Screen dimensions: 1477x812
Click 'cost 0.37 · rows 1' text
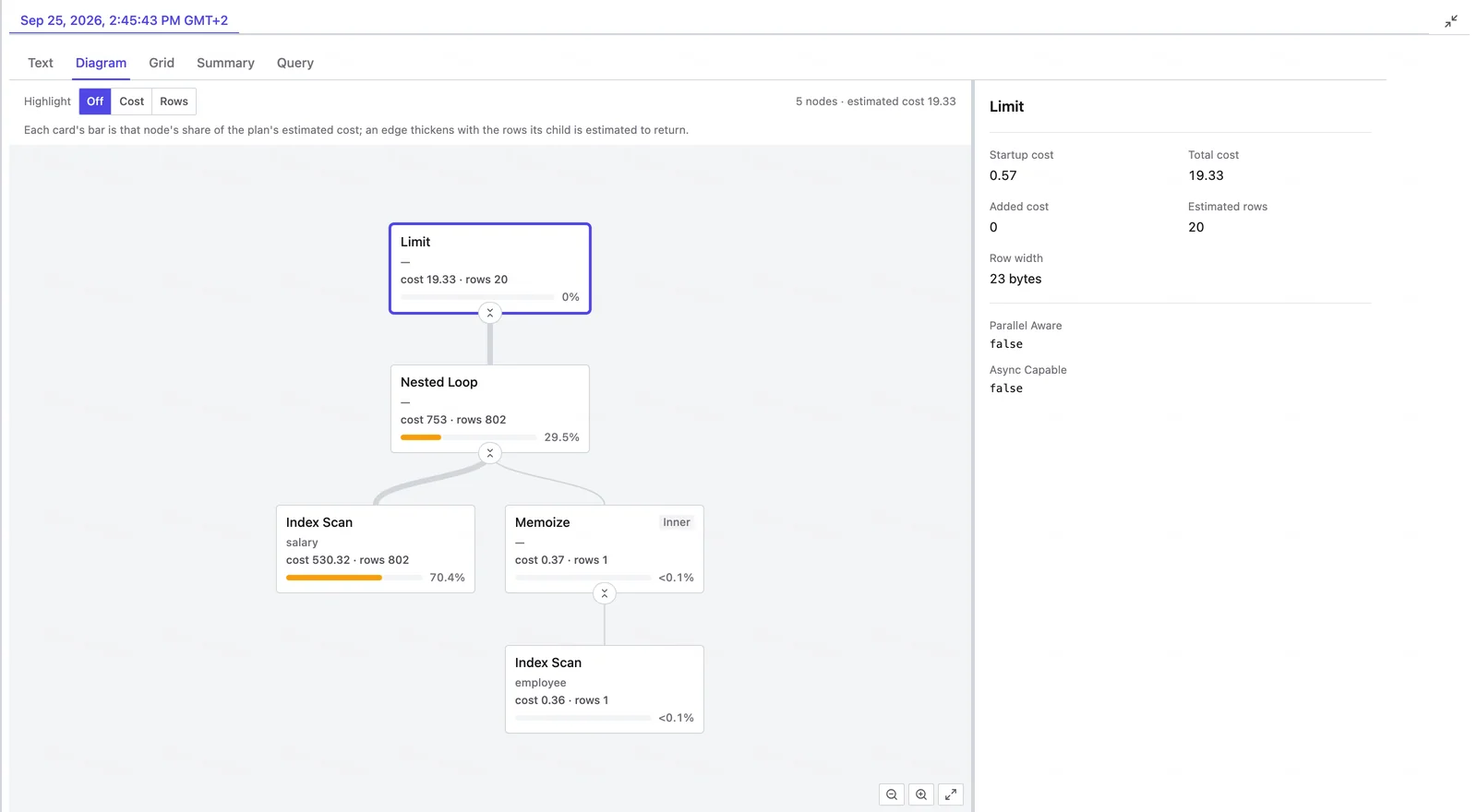coord(561,560)
